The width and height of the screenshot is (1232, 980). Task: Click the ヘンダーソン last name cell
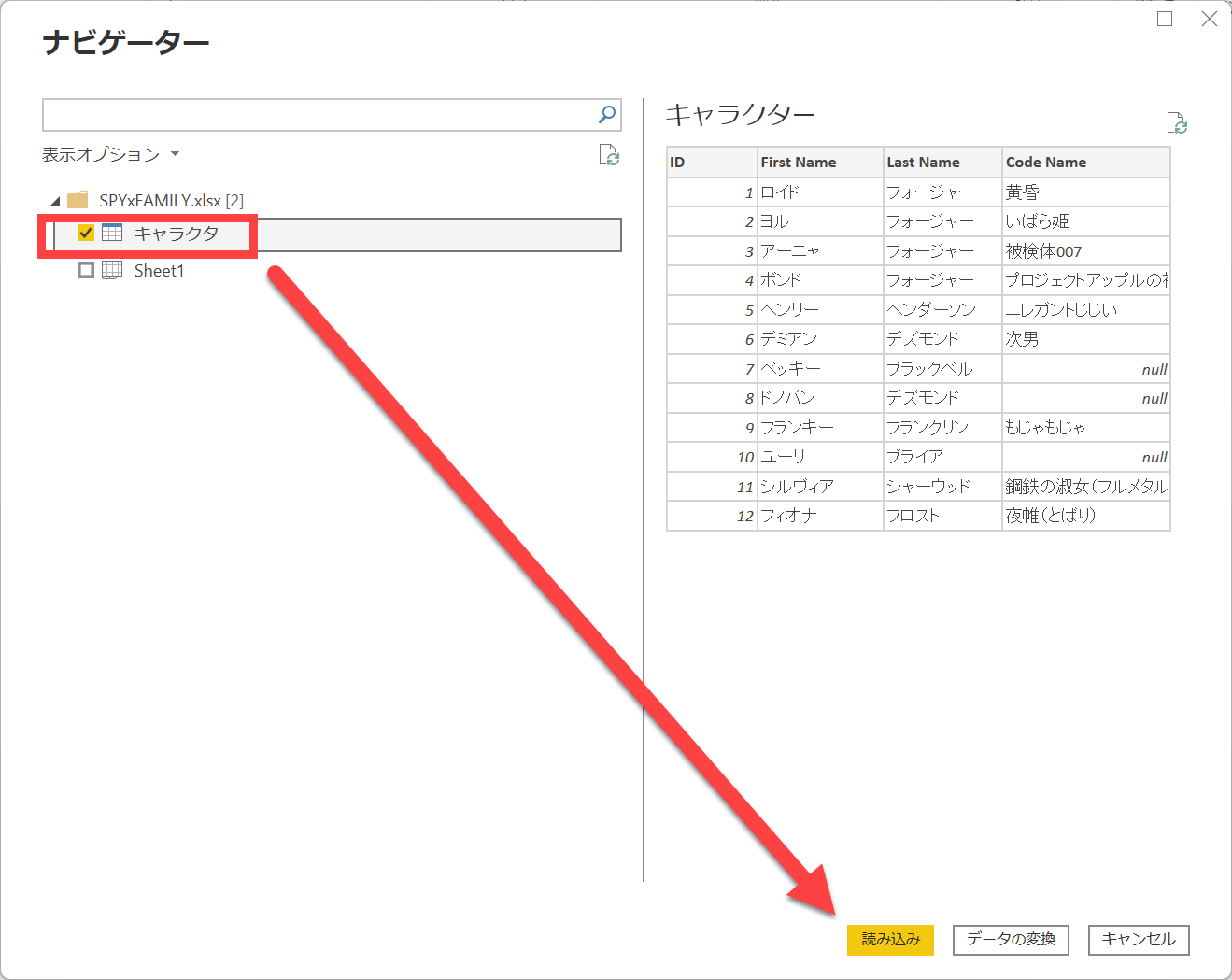point(942,310)
